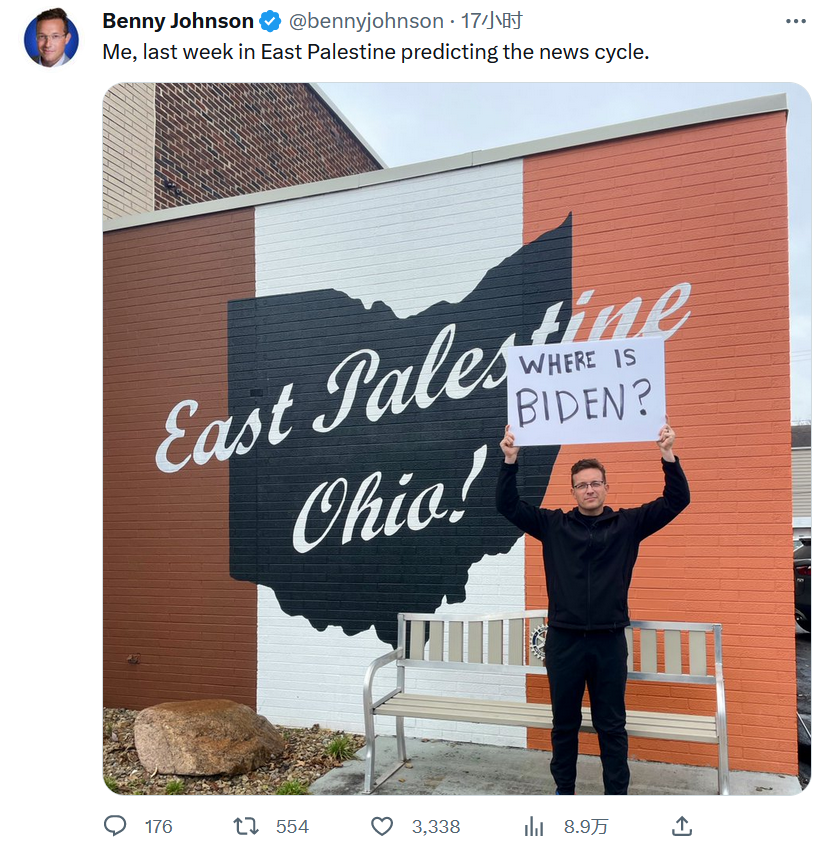Retweet using the retweet arrows icon
829x847 pixels.
(246, 826)
